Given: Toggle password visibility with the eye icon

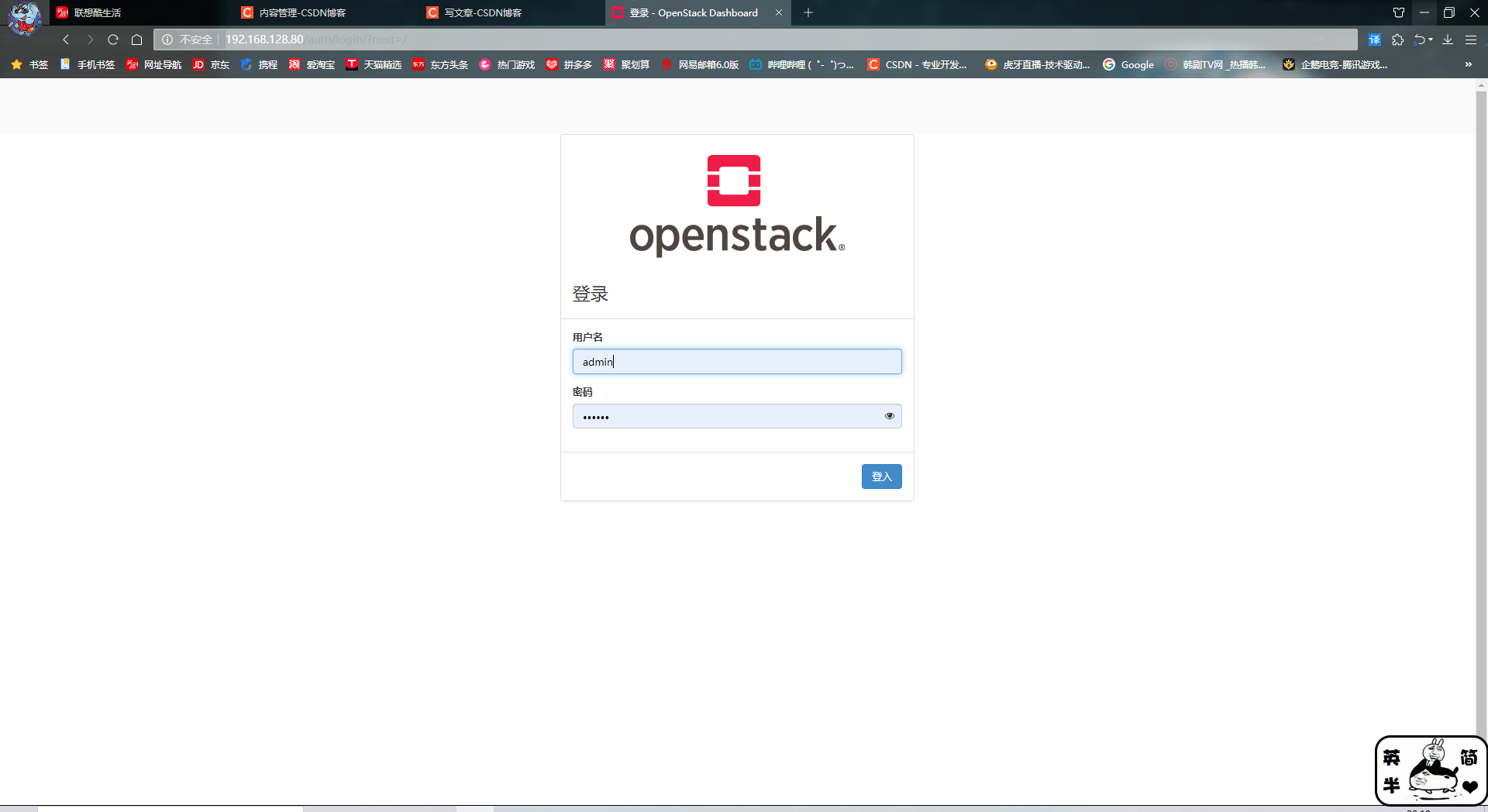Looking at the screenshot, I should [889, 415].
